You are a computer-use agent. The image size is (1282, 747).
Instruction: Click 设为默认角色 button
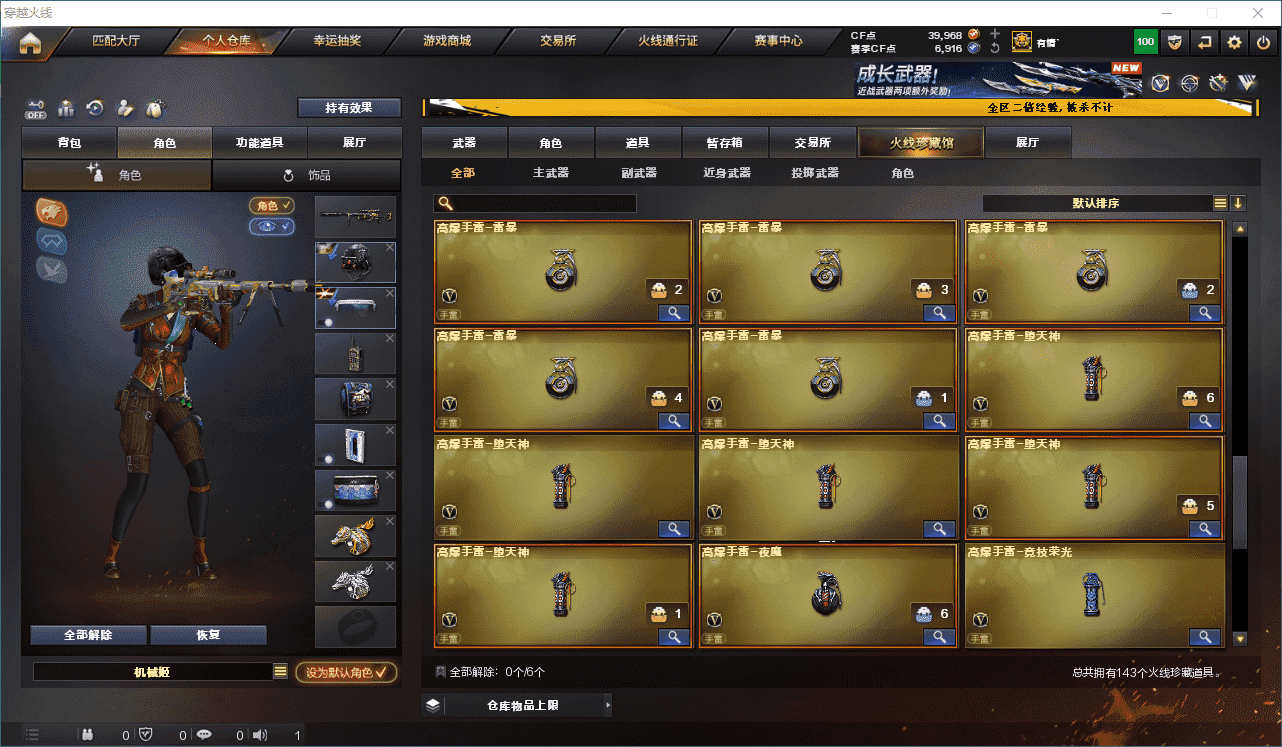[346, 672]
